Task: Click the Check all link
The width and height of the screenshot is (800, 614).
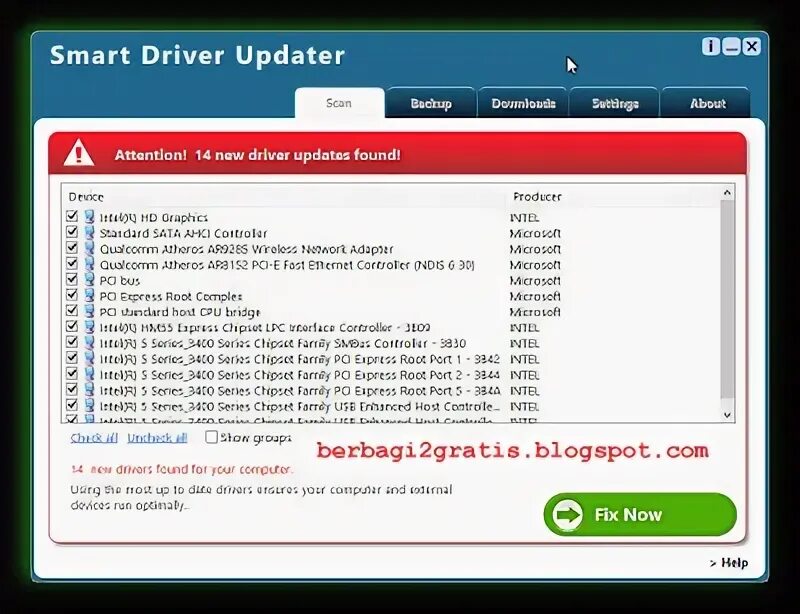Action: point(94,438)
